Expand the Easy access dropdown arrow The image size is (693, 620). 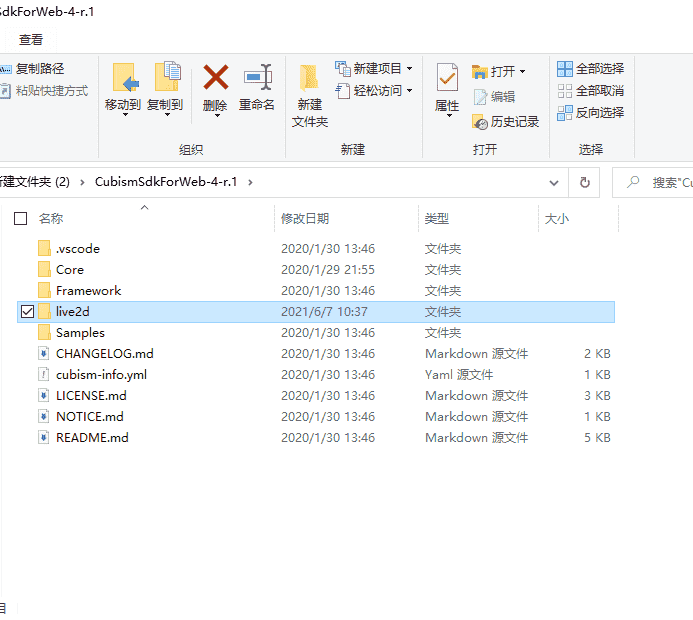point(409,91)
